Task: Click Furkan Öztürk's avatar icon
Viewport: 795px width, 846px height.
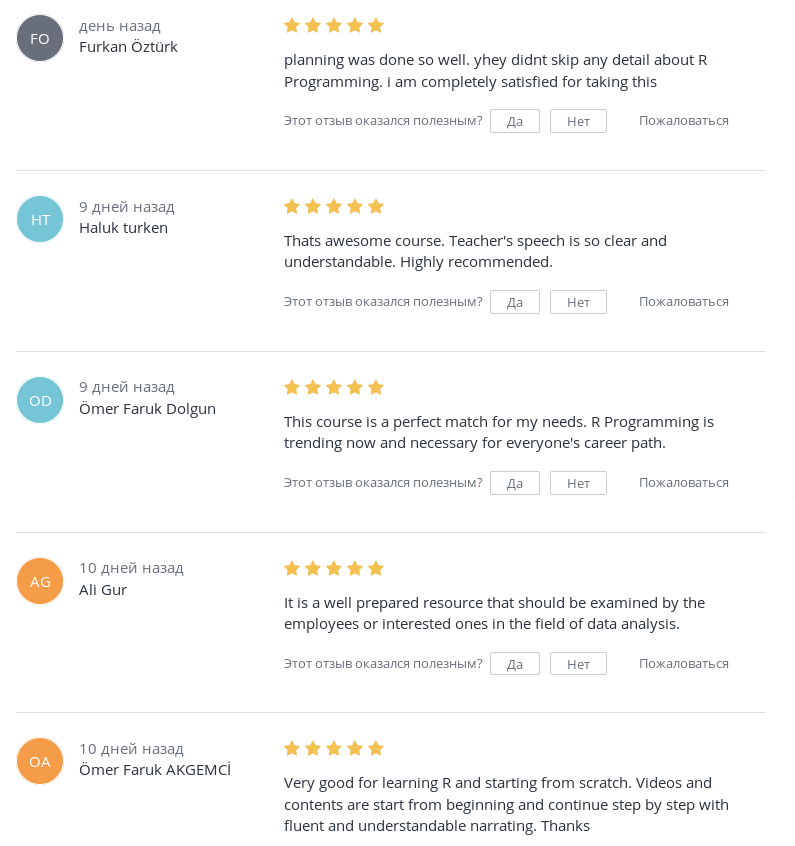Action: [x=40, y=37]
